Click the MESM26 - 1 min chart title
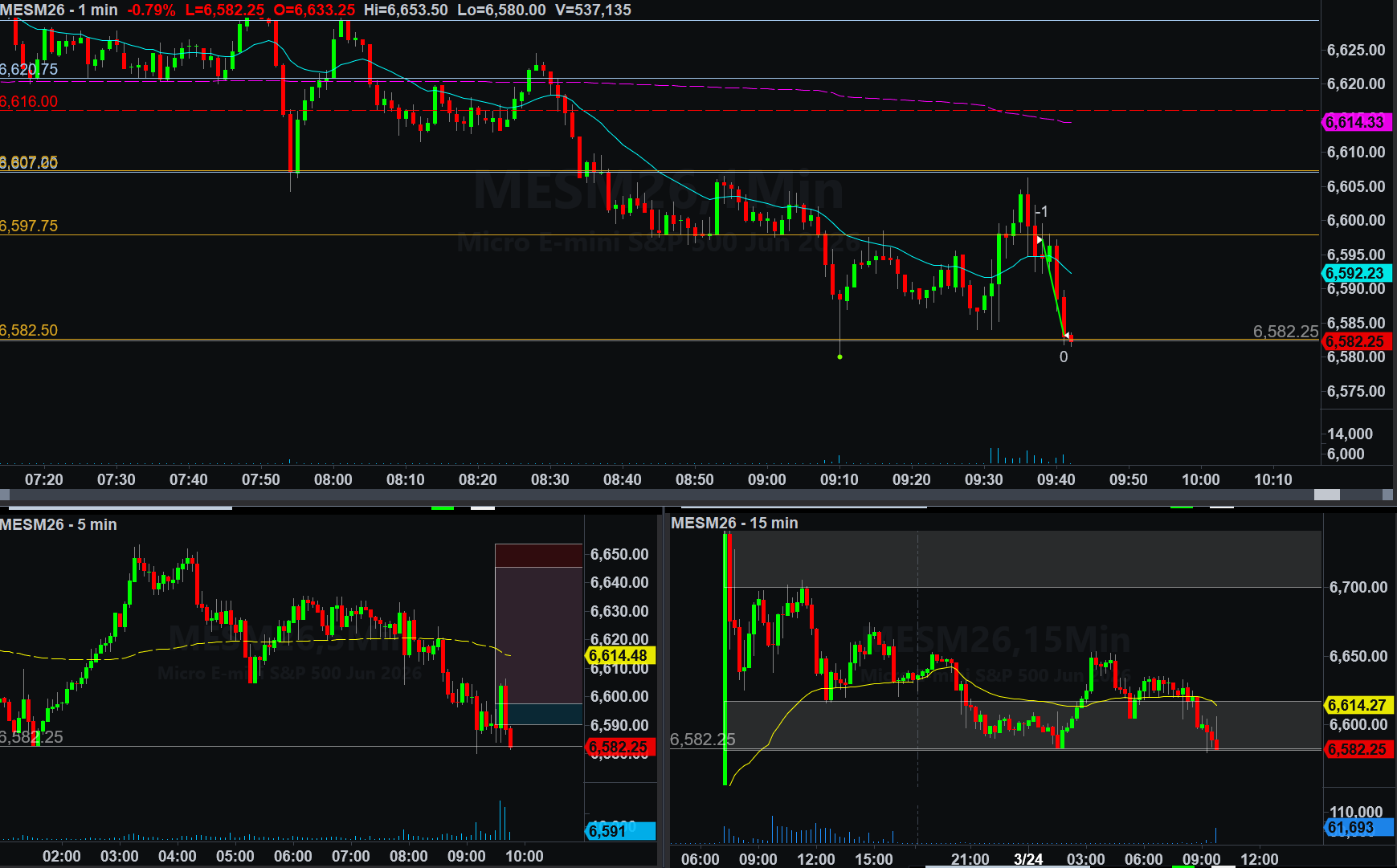Image resolution: width=1397 pixels, height=868 pixels. pos(59,10)
